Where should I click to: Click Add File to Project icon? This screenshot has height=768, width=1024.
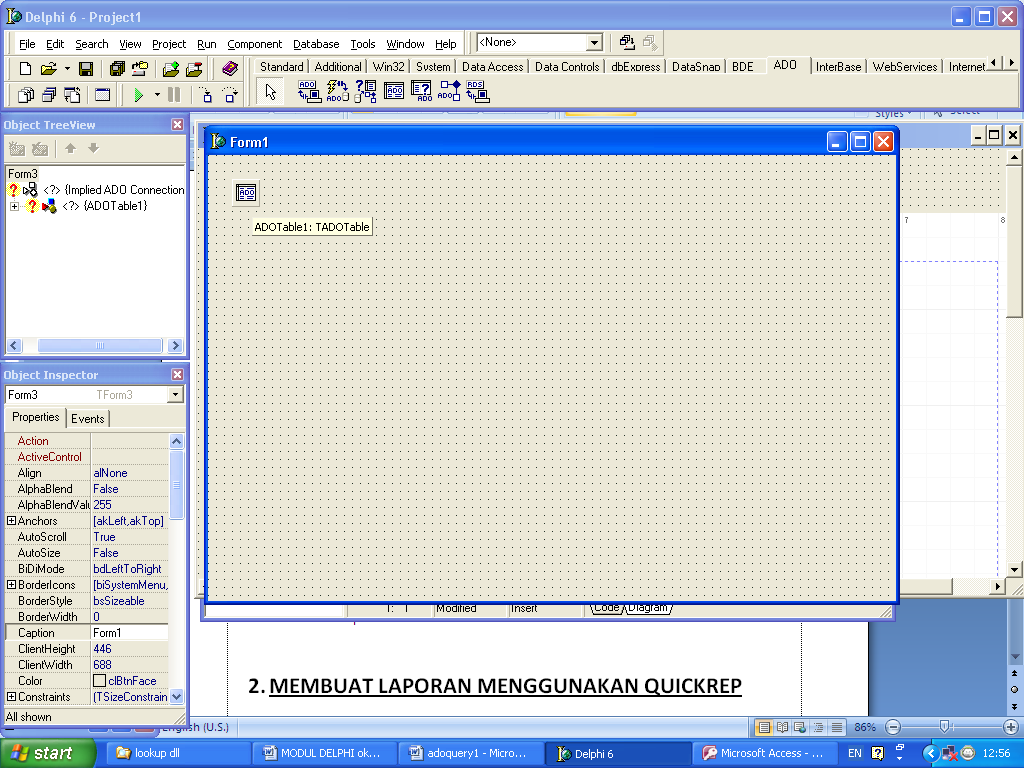click(171, 69)
